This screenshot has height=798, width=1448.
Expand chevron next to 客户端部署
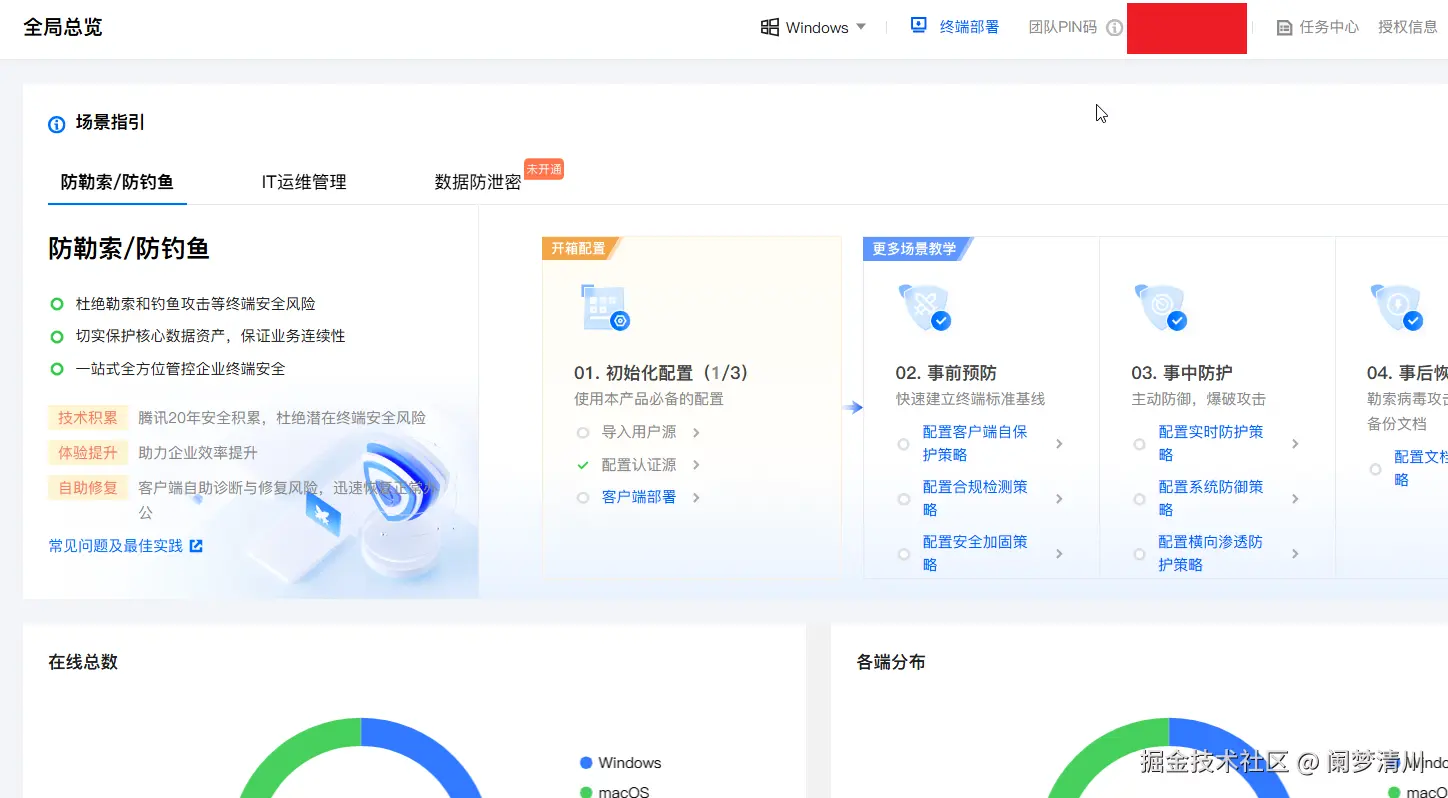696,497
